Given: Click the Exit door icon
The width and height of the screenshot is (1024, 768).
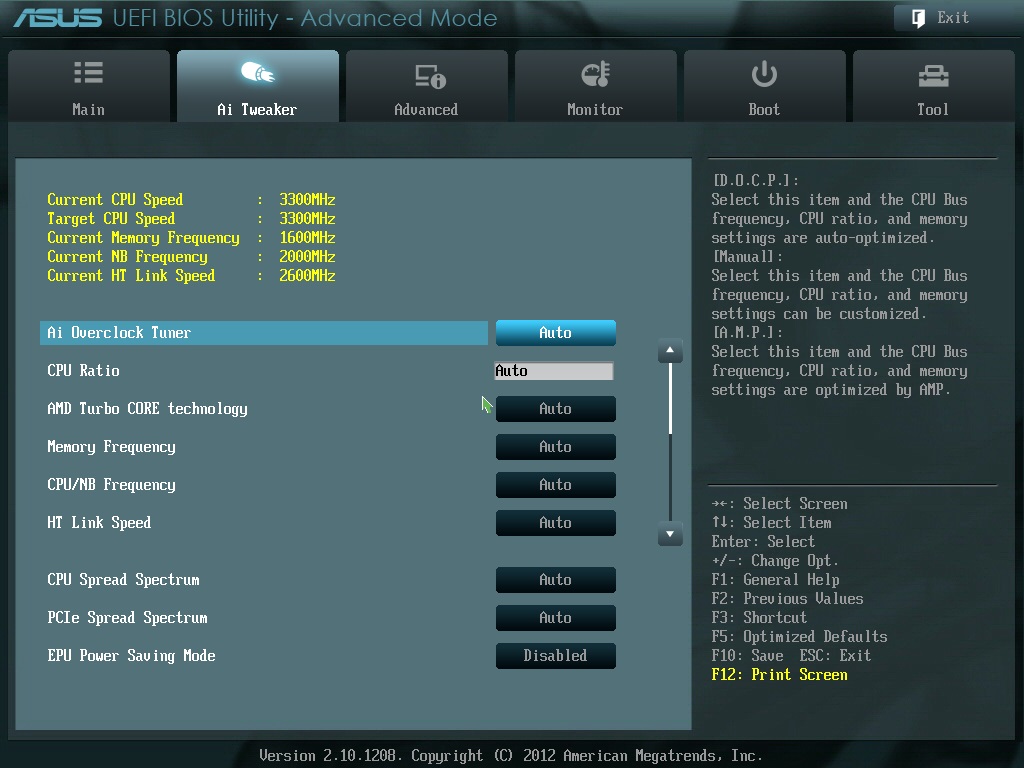Looking at the screenshot, I should [918, 18].
